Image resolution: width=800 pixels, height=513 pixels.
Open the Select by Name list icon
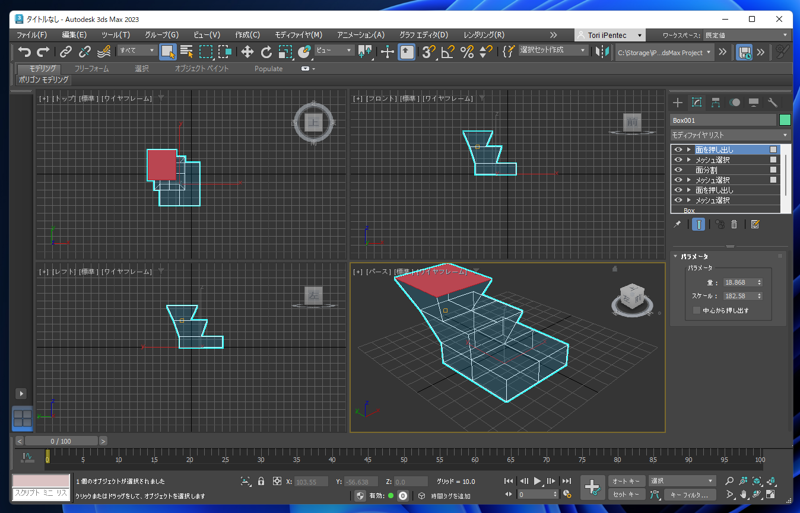(x=187, y=52)
